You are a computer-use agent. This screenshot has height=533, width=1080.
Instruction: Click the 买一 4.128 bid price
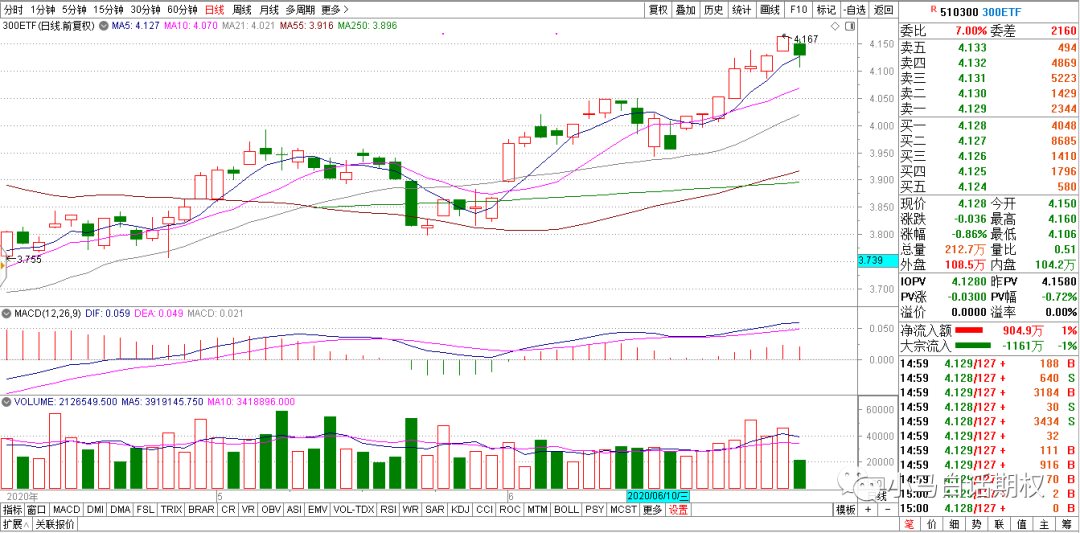971,125
